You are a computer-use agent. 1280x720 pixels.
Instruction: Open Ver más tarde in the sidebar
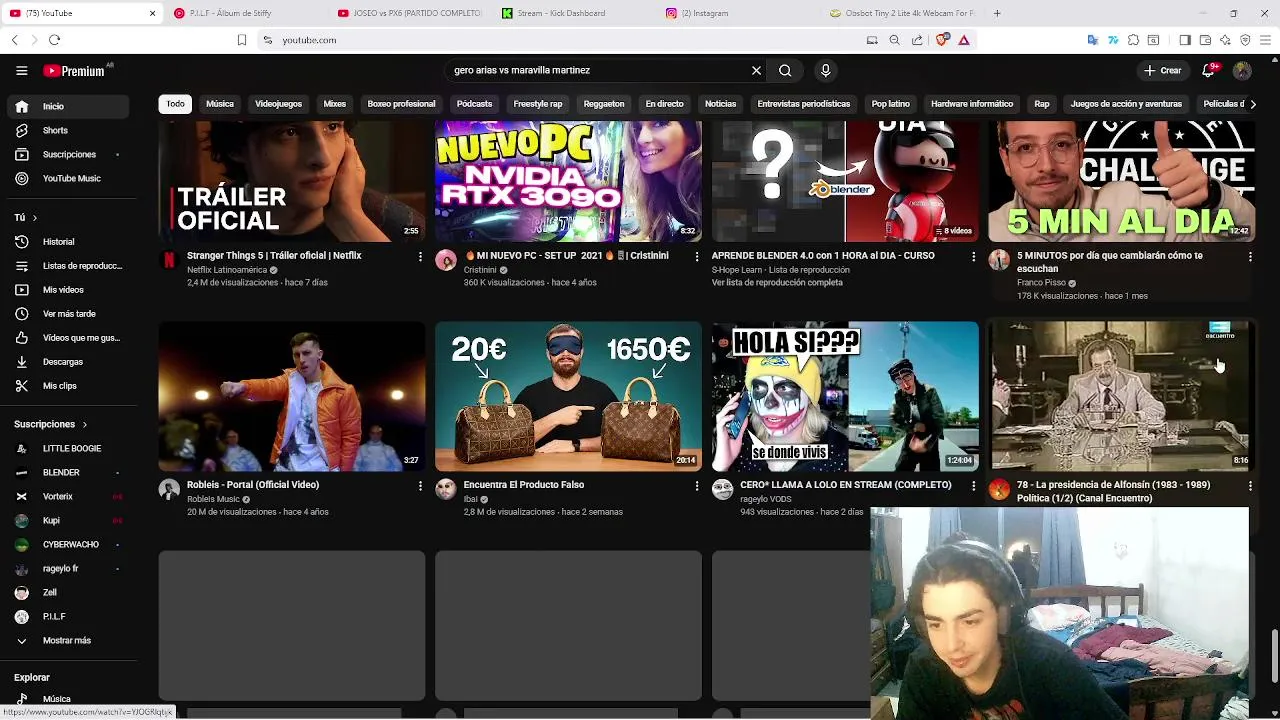[66, 314]
